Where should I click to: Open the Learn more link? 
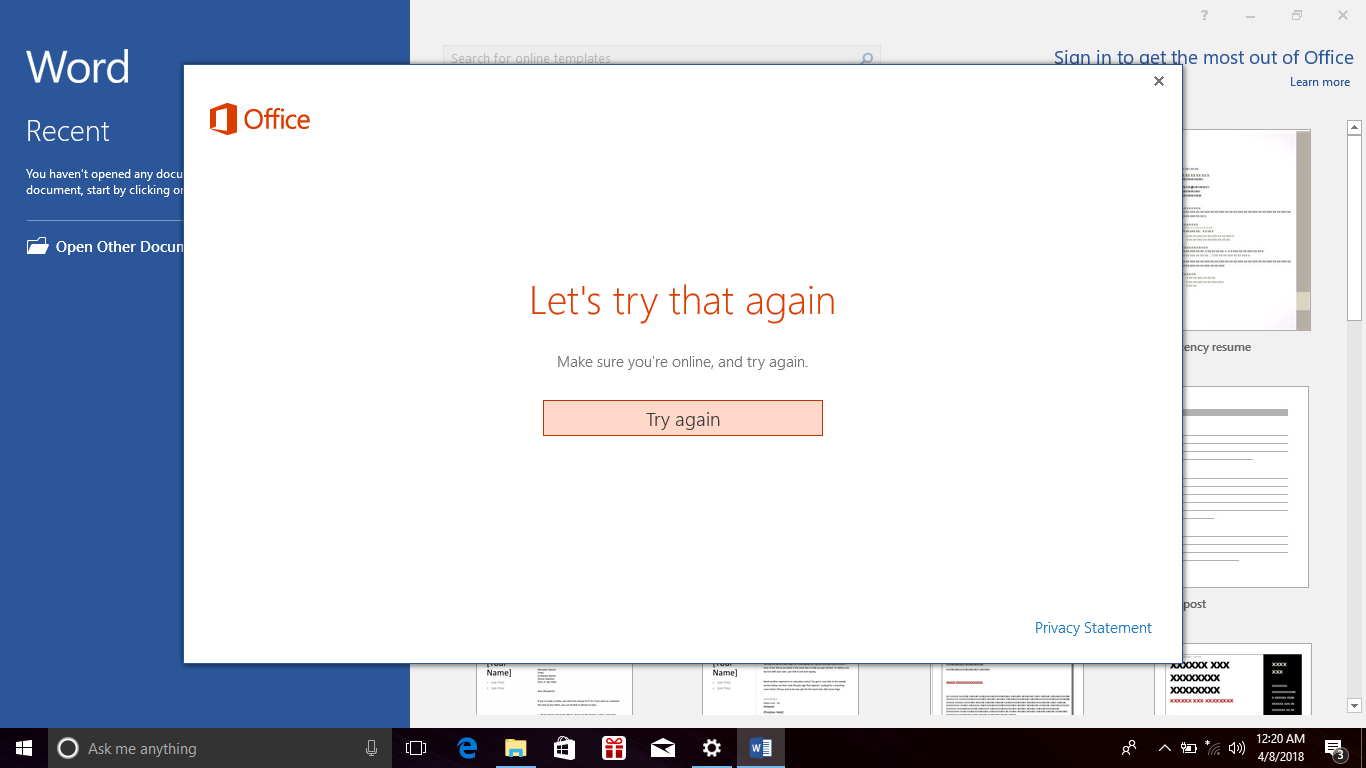pyautogui.click(x=1320, y=82)
